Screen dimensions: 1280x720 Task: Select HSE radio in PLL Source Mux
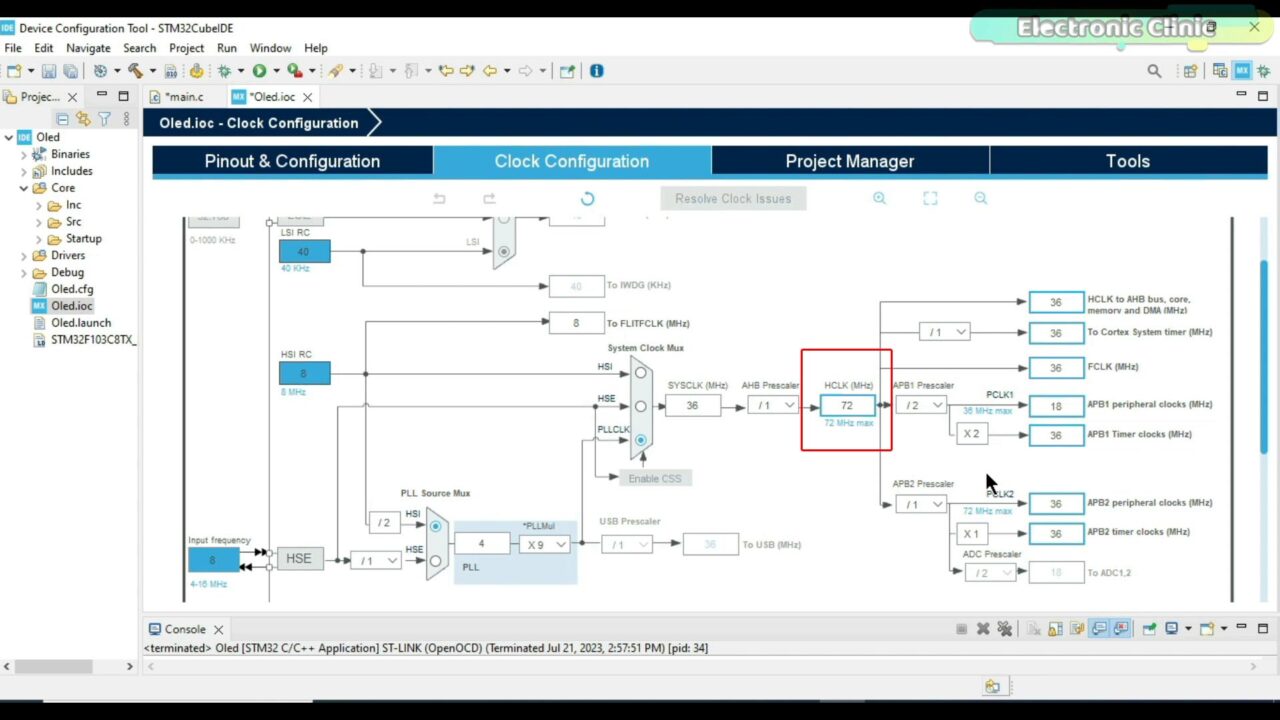[x=435, y=561]
